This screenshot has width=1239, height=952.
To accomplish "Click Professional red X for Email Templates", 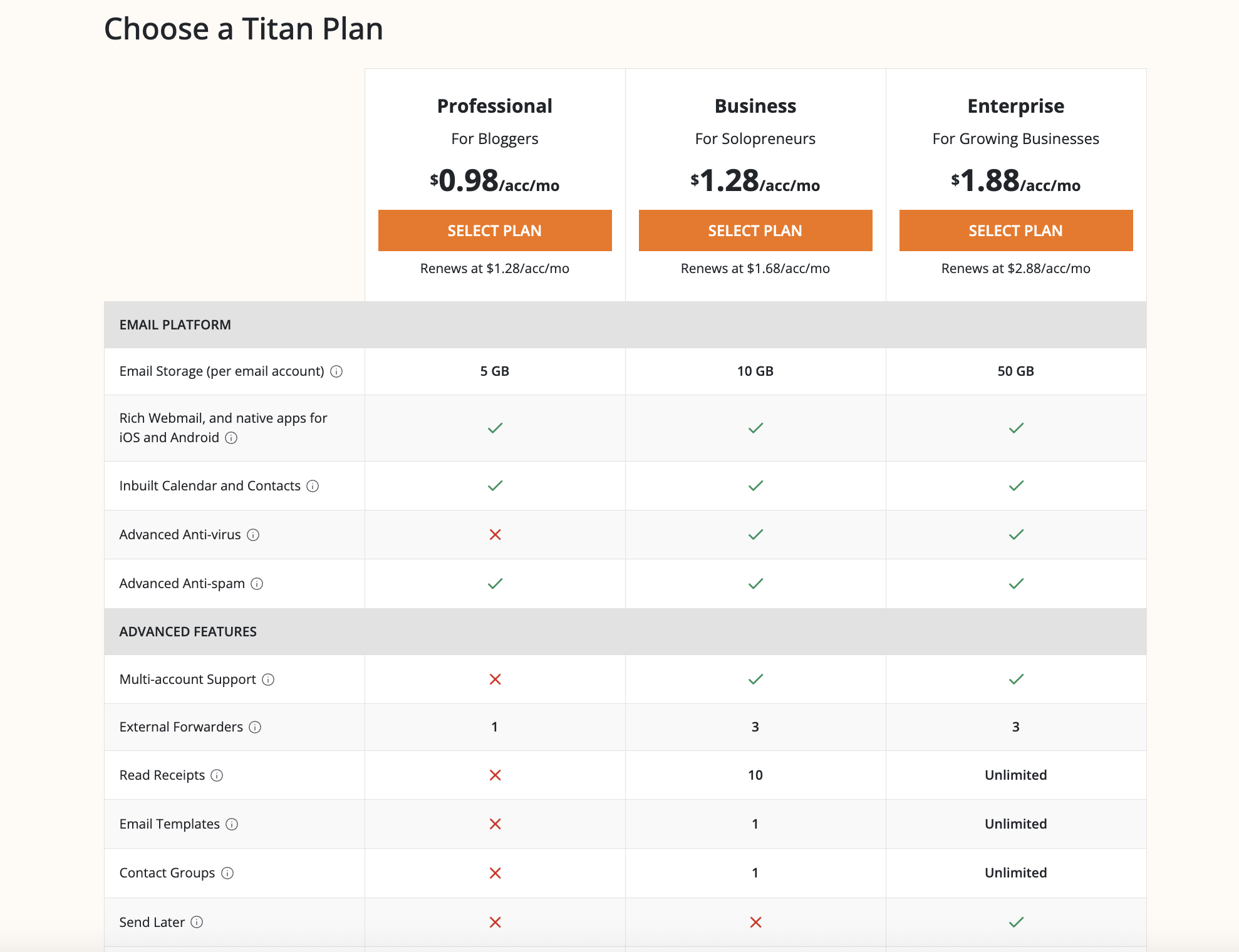I will (x=495, y=824).
